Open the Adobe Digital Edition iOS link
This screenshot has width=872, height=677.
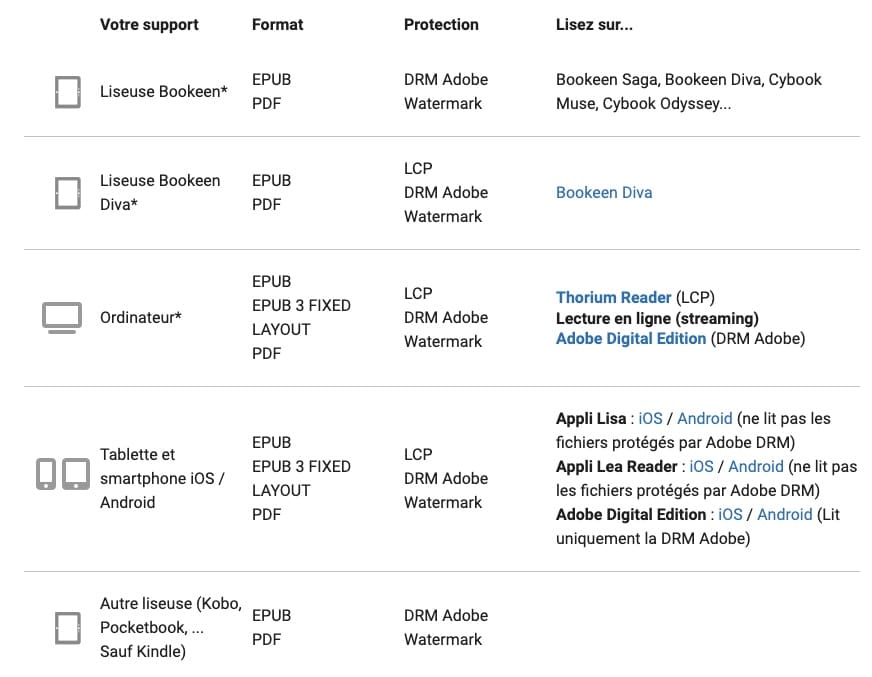[730, 514]
